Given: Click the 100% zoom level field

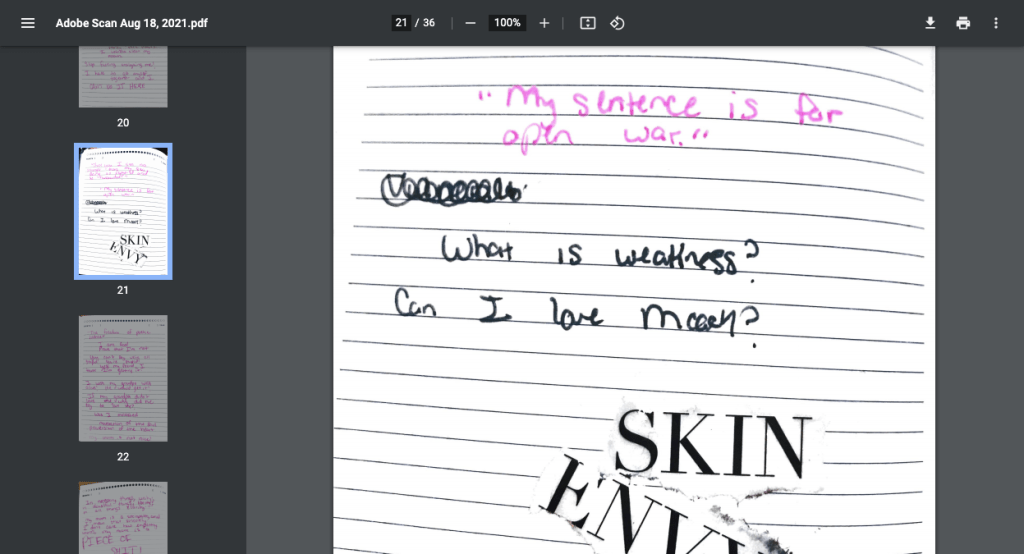Looking at the screenshot, I should click(x=507, y=23).
